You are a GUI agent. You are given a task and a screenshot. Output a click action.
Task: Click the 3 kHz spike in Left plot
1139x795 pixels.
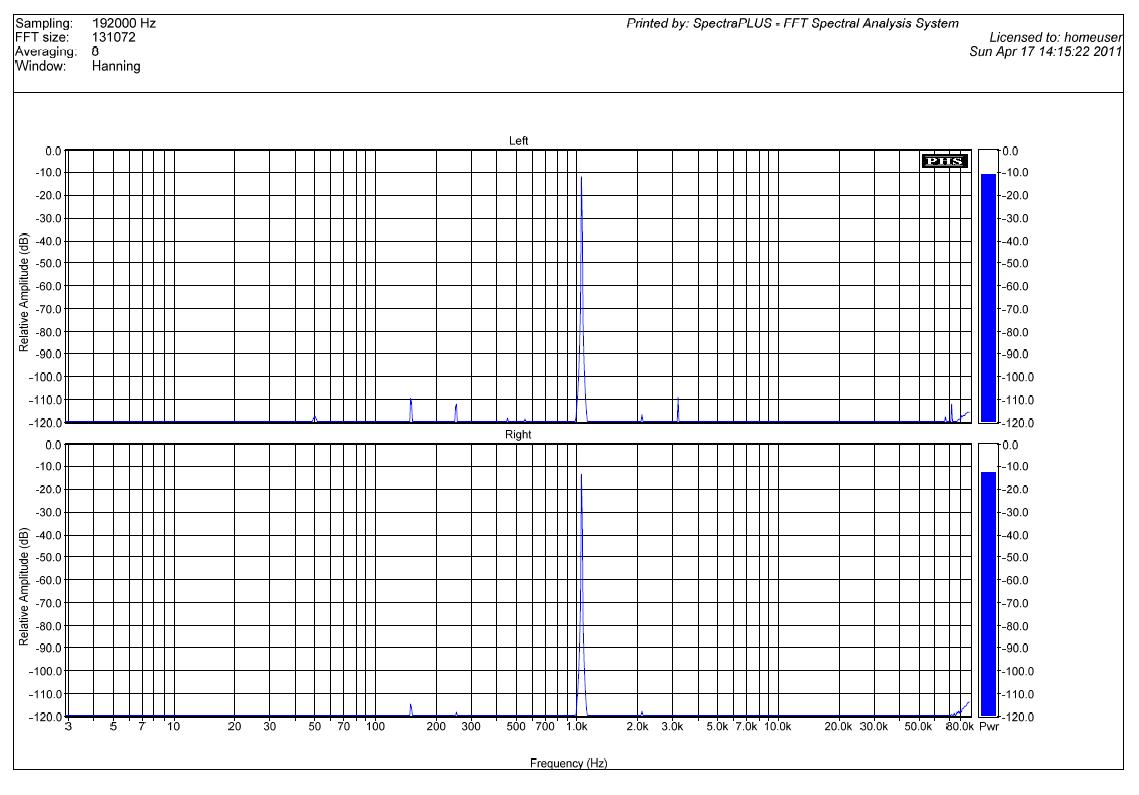[678, 410]
